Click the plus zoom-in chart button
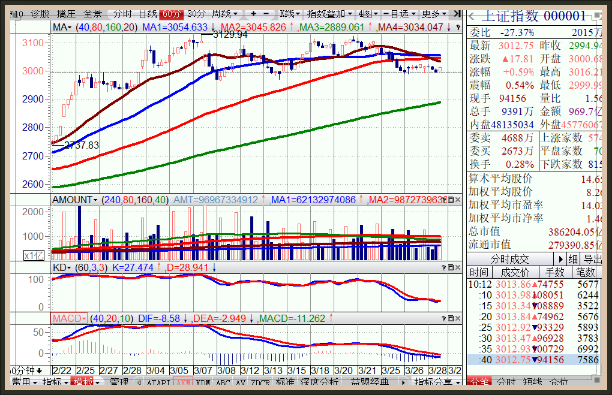 253,14
